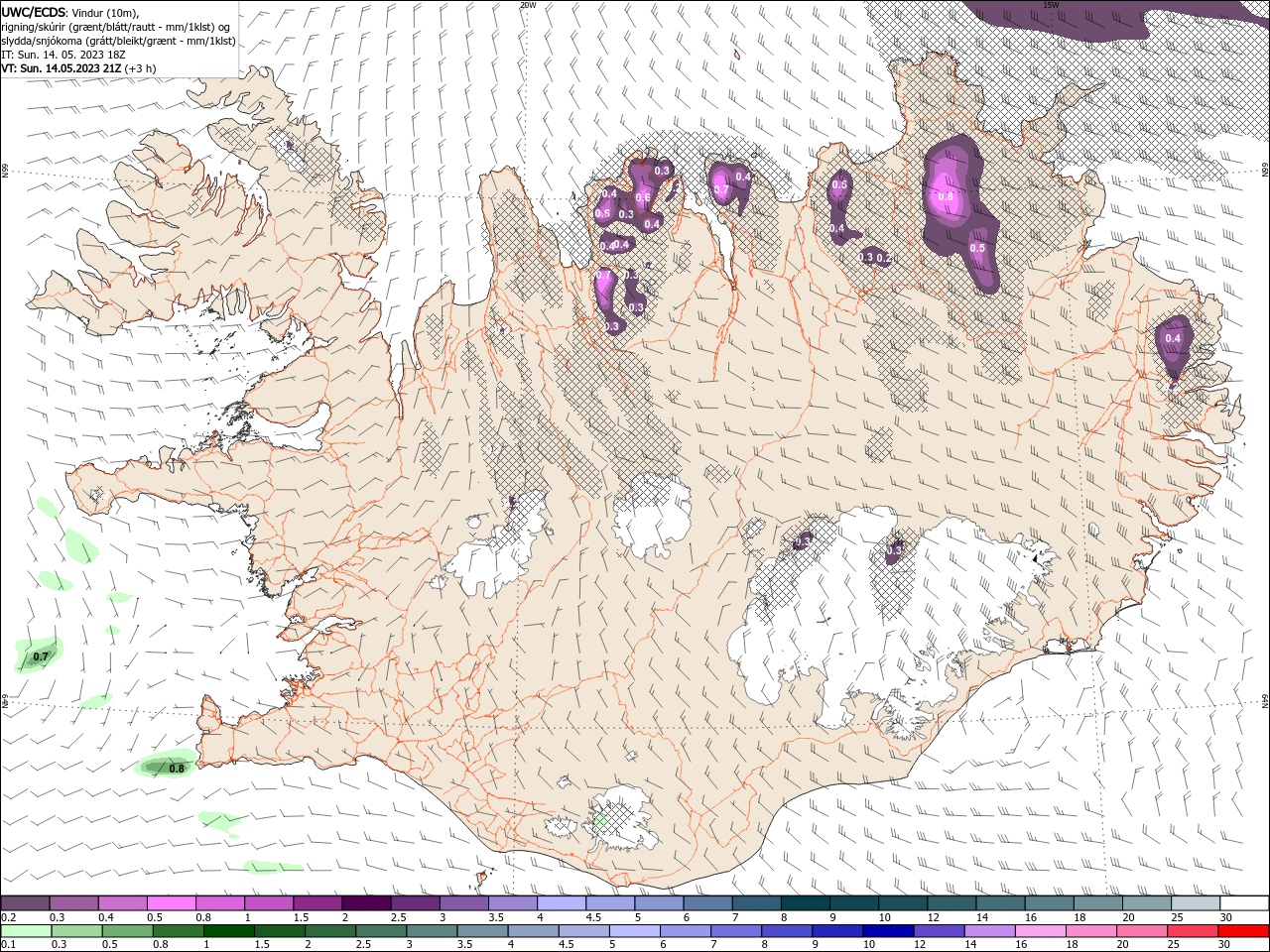Click the green 0.8 rain value off the southwest coast
Screen dimensions: 1270x952
tap(177, 769)
